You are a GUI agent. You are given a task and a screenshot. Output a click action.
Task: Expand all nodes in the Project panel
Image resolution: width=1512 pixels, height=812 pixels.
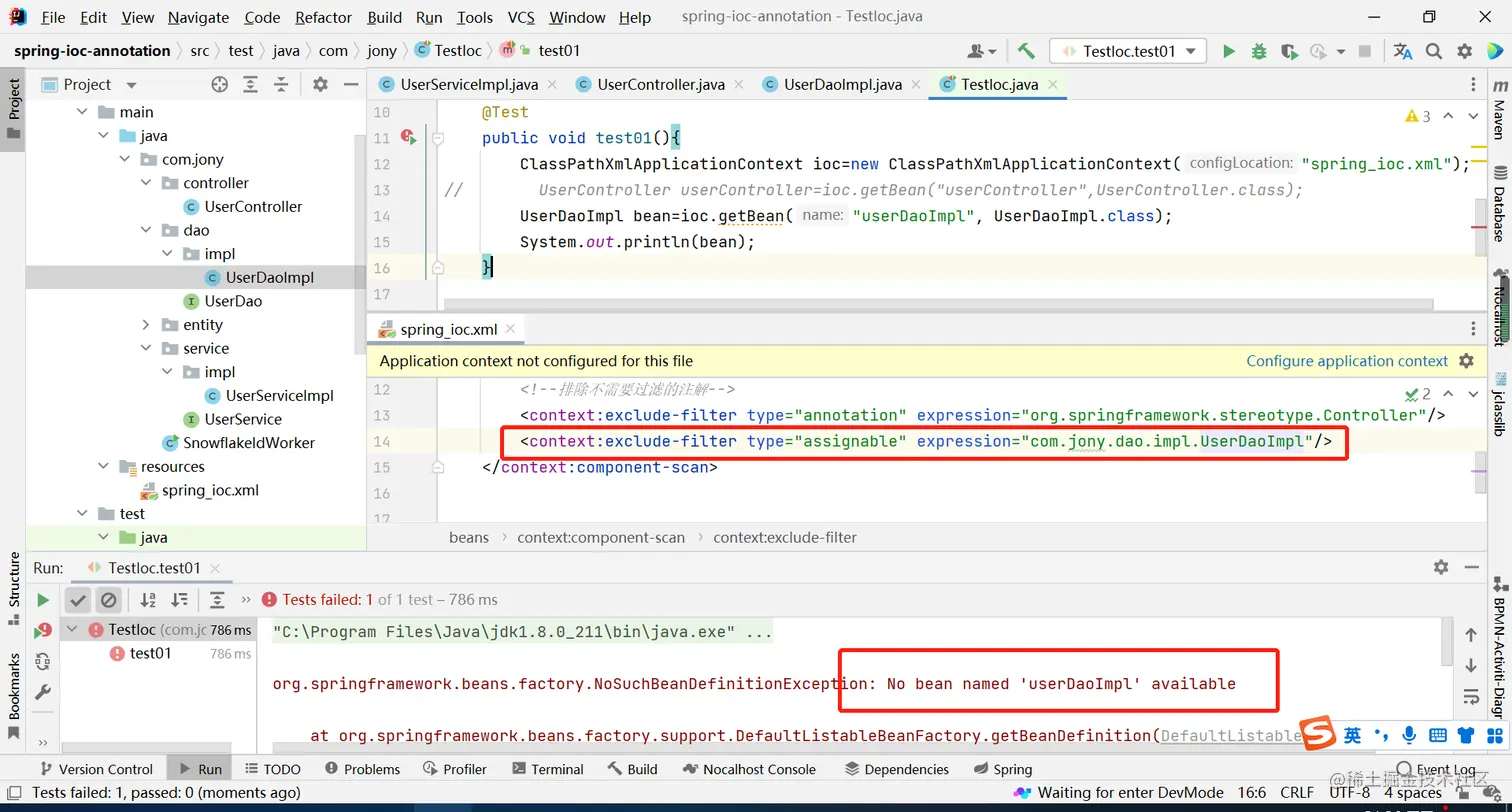[x=251, y=85]
